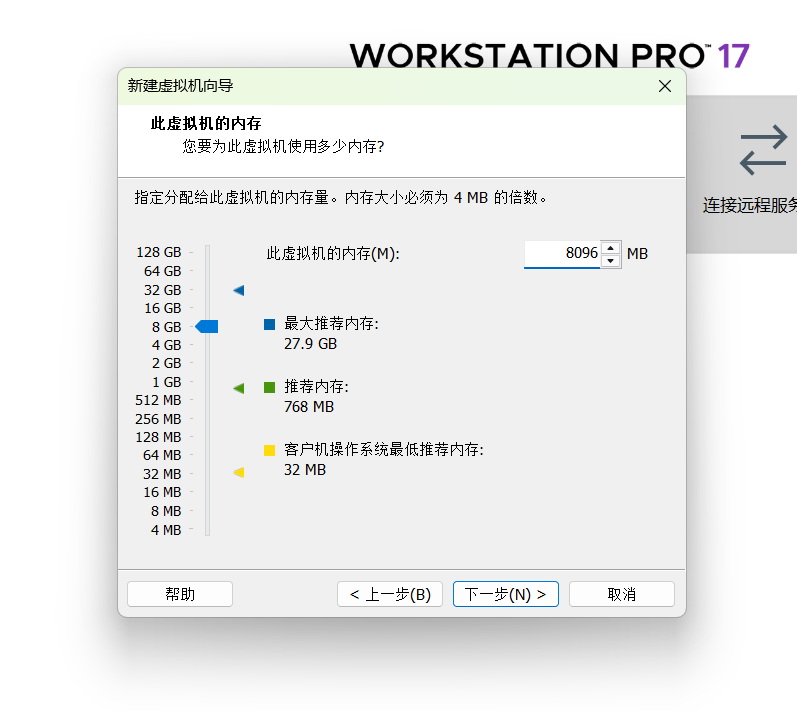This screenshot has height=711, width=797.
Task: Click the connect remote server arrows icon in background
Action: [x=763, y=150]
